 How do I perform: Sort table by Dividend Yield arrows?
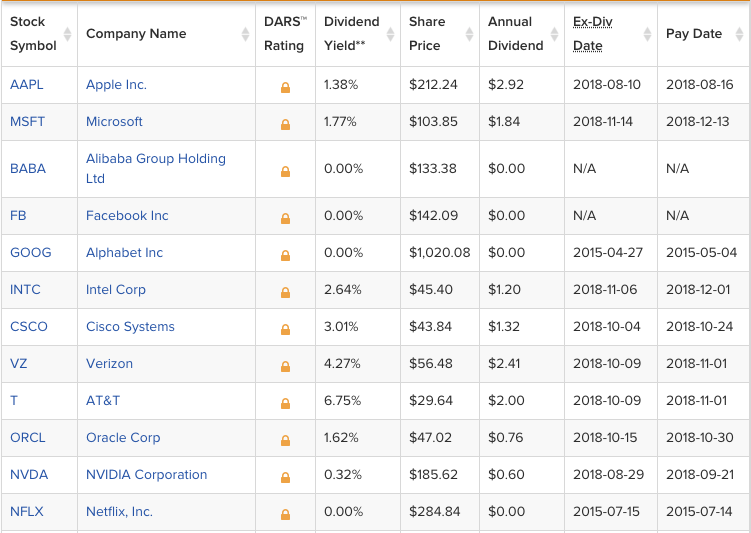(x=390, y=34)
